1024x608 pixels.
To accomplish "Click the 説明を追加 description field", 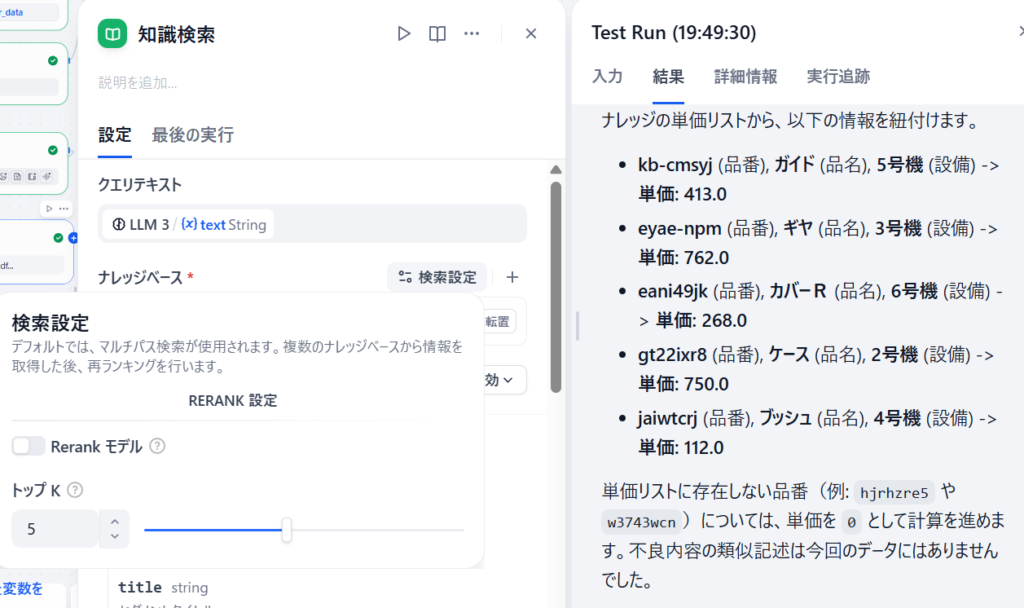I will click(138, 83).
